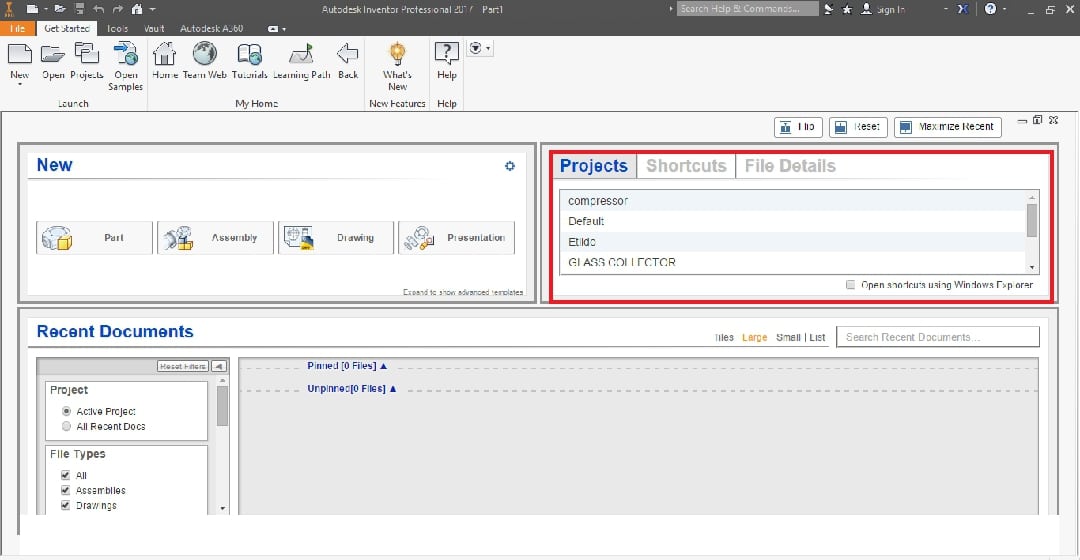This screenshot has width=1080, height=560.
Task: Click the Maximize Recent button
Action: click(946, 127)
